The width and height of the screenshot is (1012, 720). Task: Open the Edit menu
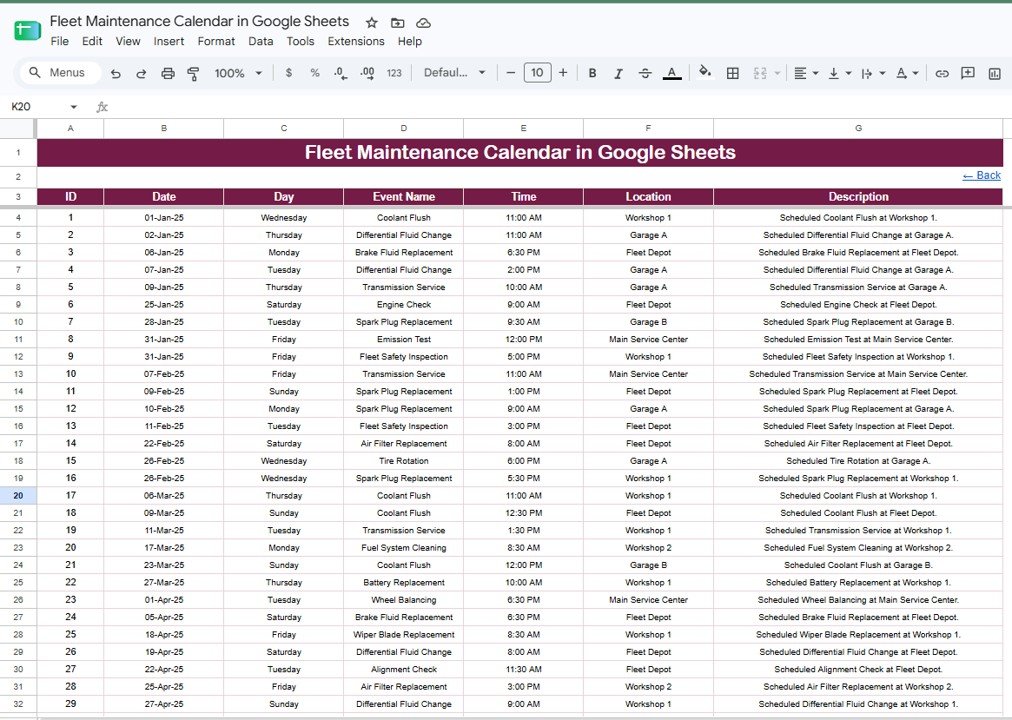(92, 41)
